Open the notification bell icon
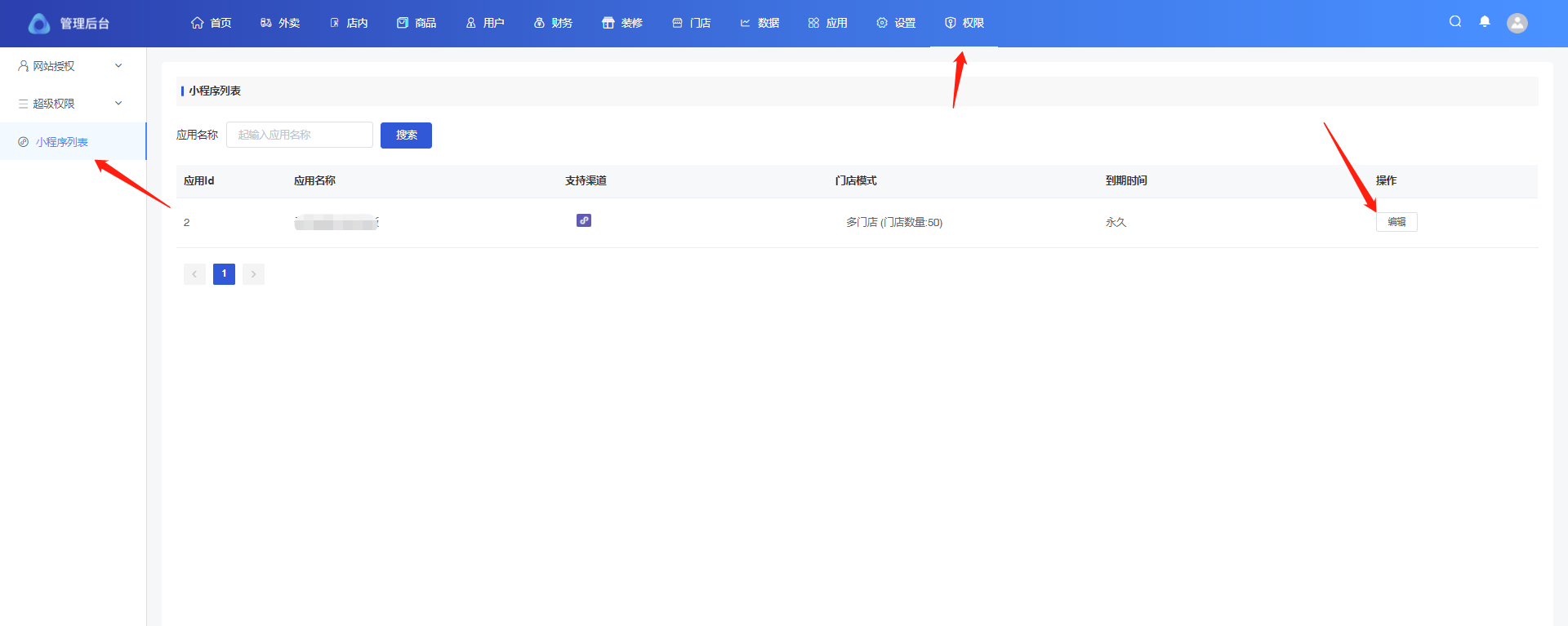This screenshot has height=626, width=1568. tap(1485, 22)
